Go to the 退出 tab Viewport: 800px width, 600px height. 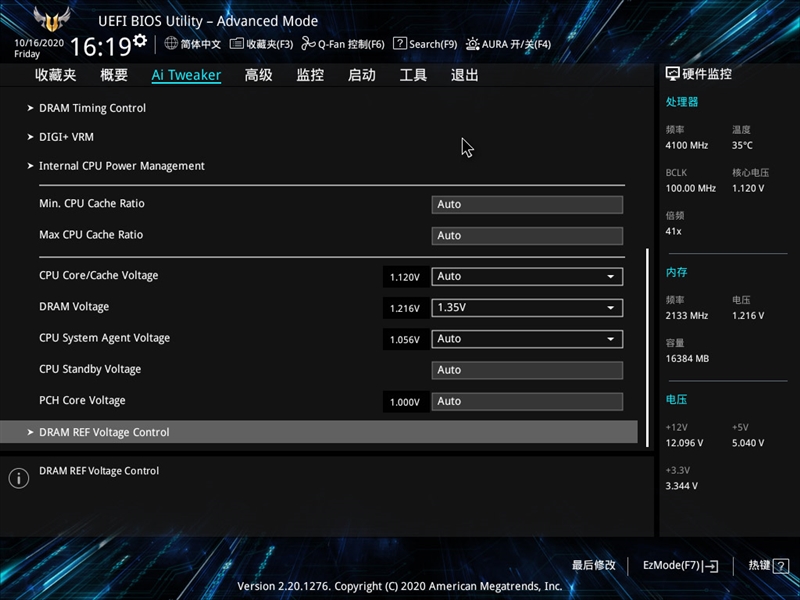[x=465, y=75]
